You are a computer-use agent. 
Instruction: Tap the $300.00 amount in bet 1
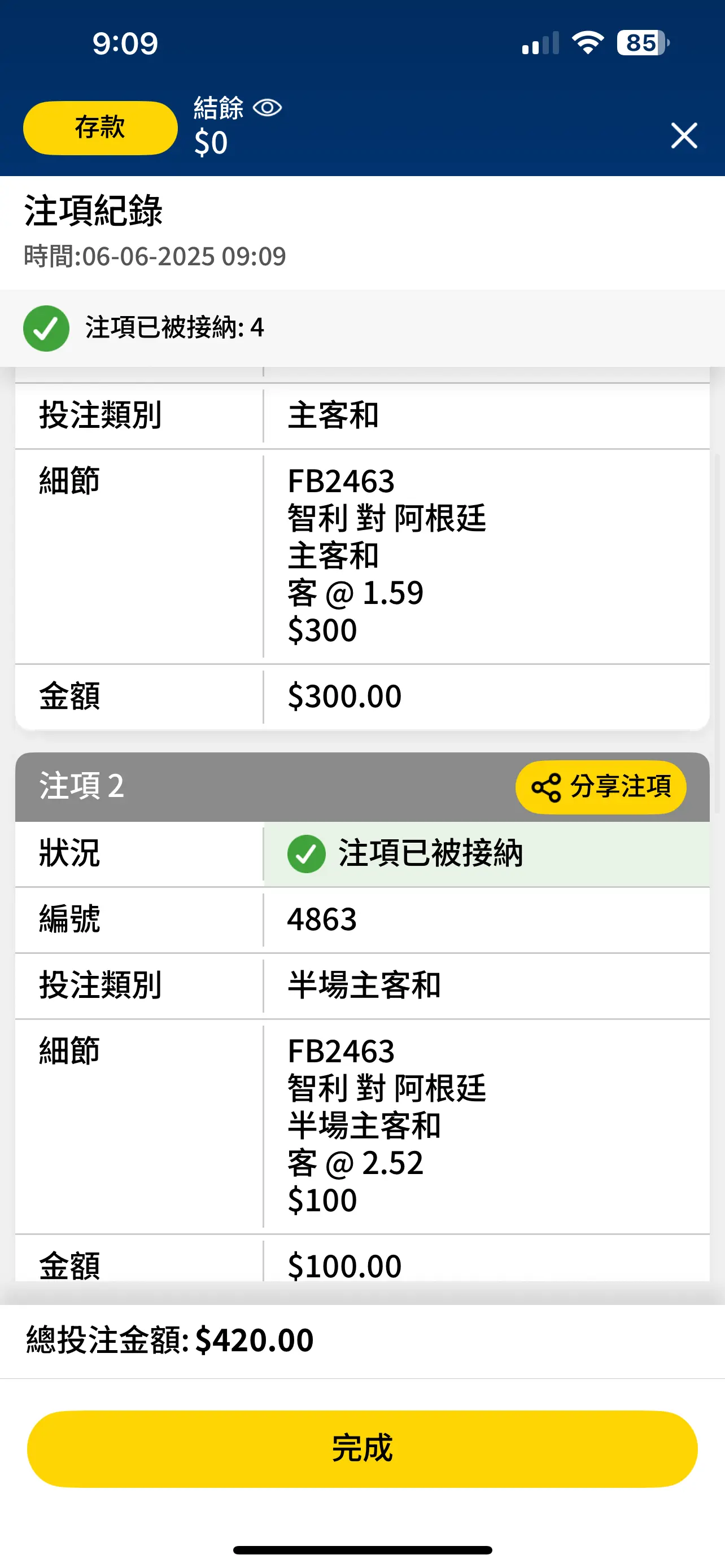point(344,697)
